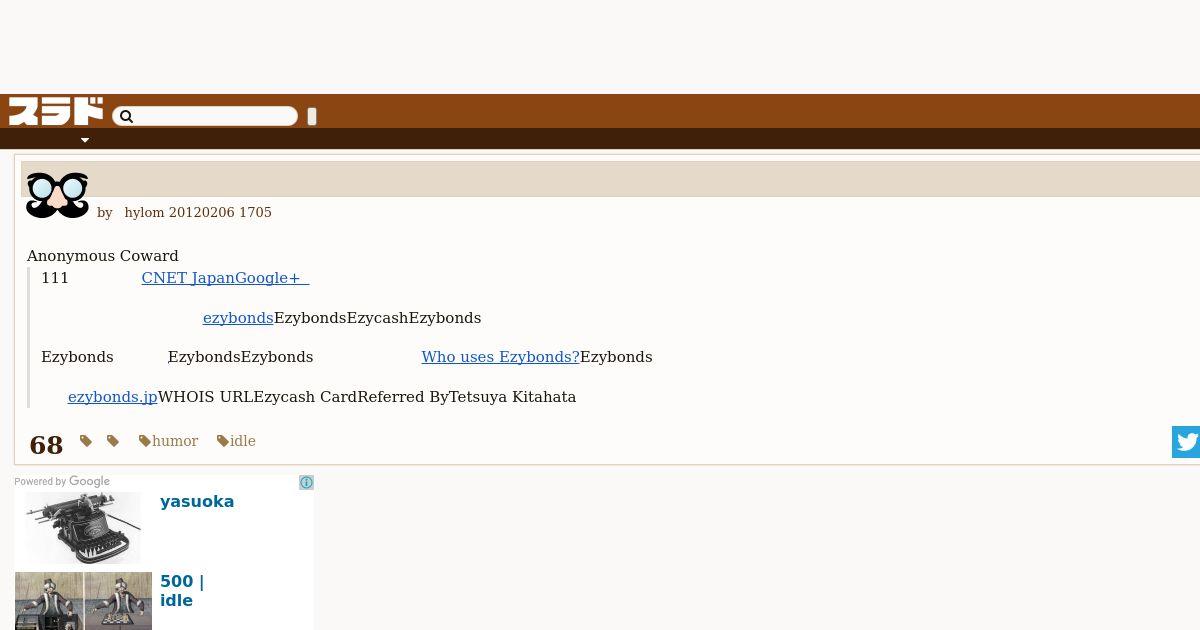Screen dimensions: 1200x630
Task: Open the Who uses Ezybonds? link
Action: pyautogui.click(x=500, y=357)
